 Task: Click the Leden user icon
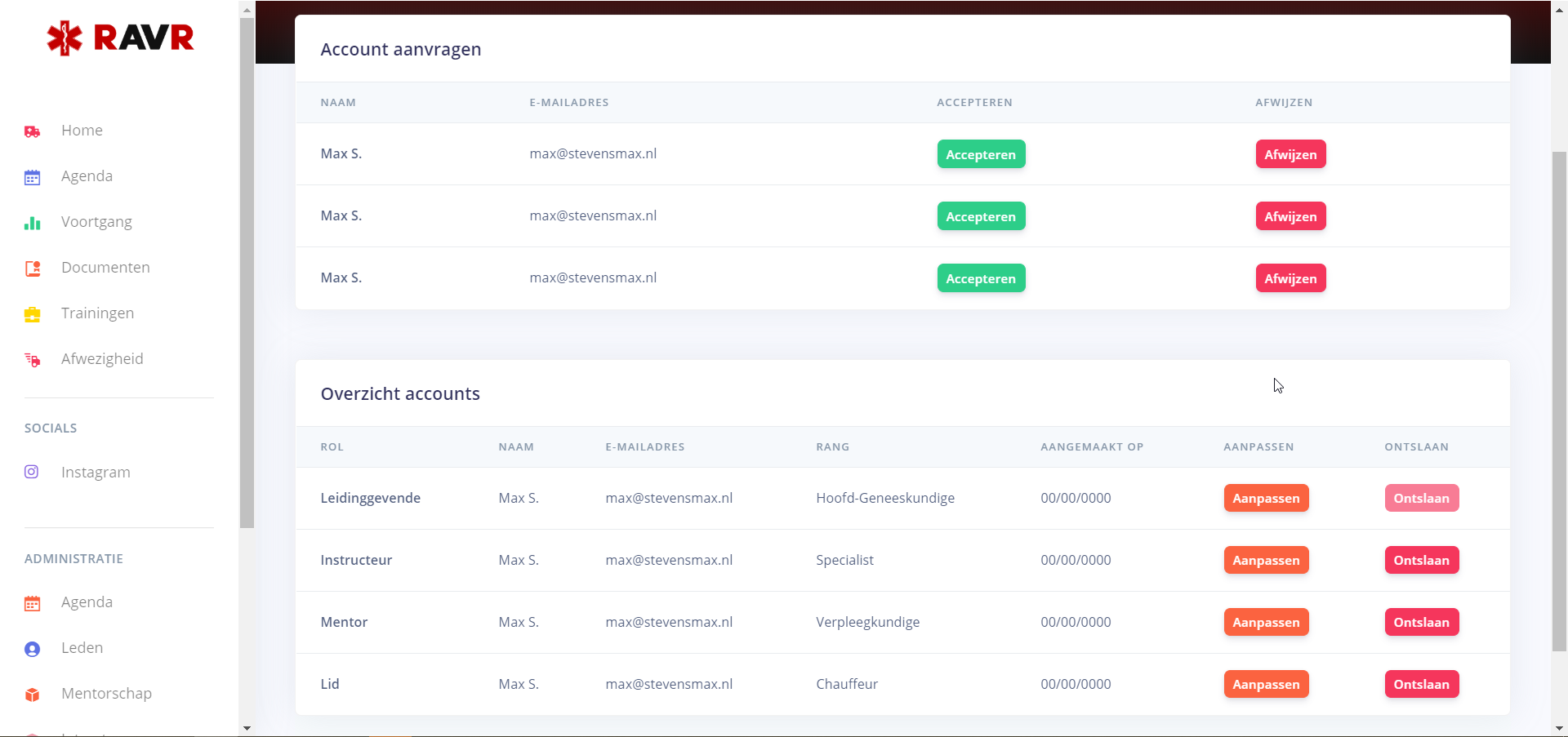click(33, 649)
